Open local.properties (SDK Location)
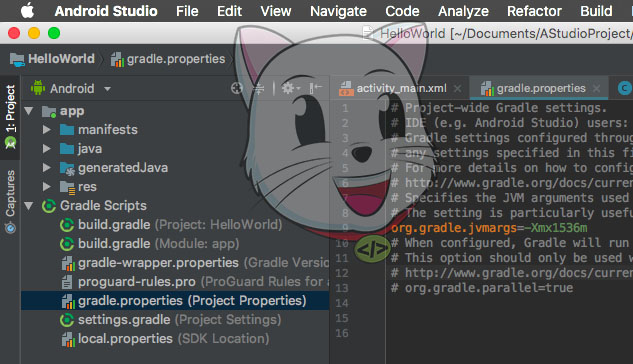 173,339
